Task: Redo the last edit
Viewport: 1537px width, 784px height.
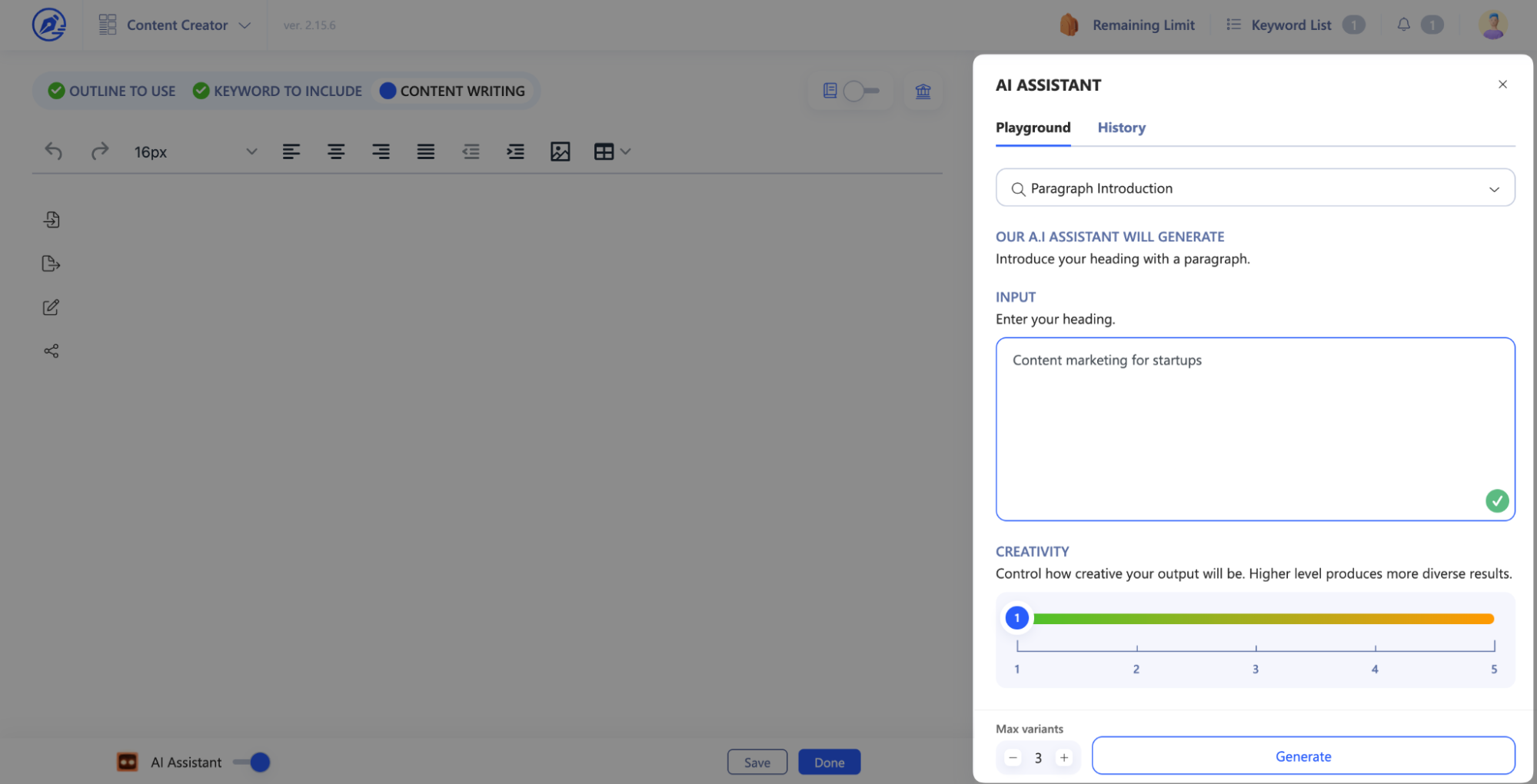Action: (99, 151)
